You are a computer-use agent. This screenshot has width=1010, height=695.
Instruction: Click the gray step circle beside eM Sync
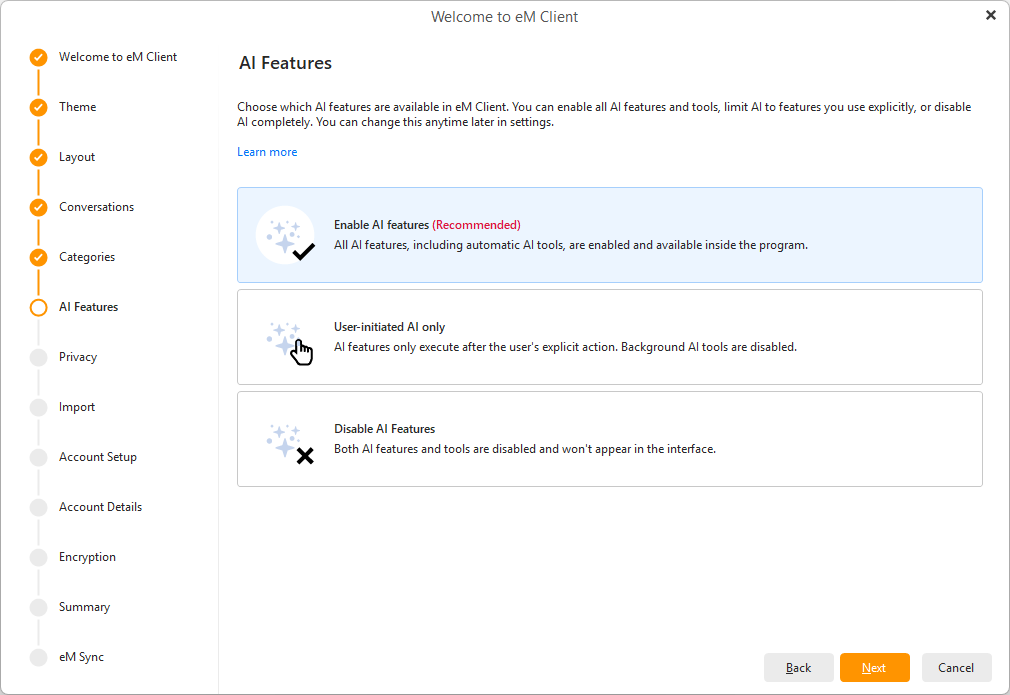click(x=39, y=657)
